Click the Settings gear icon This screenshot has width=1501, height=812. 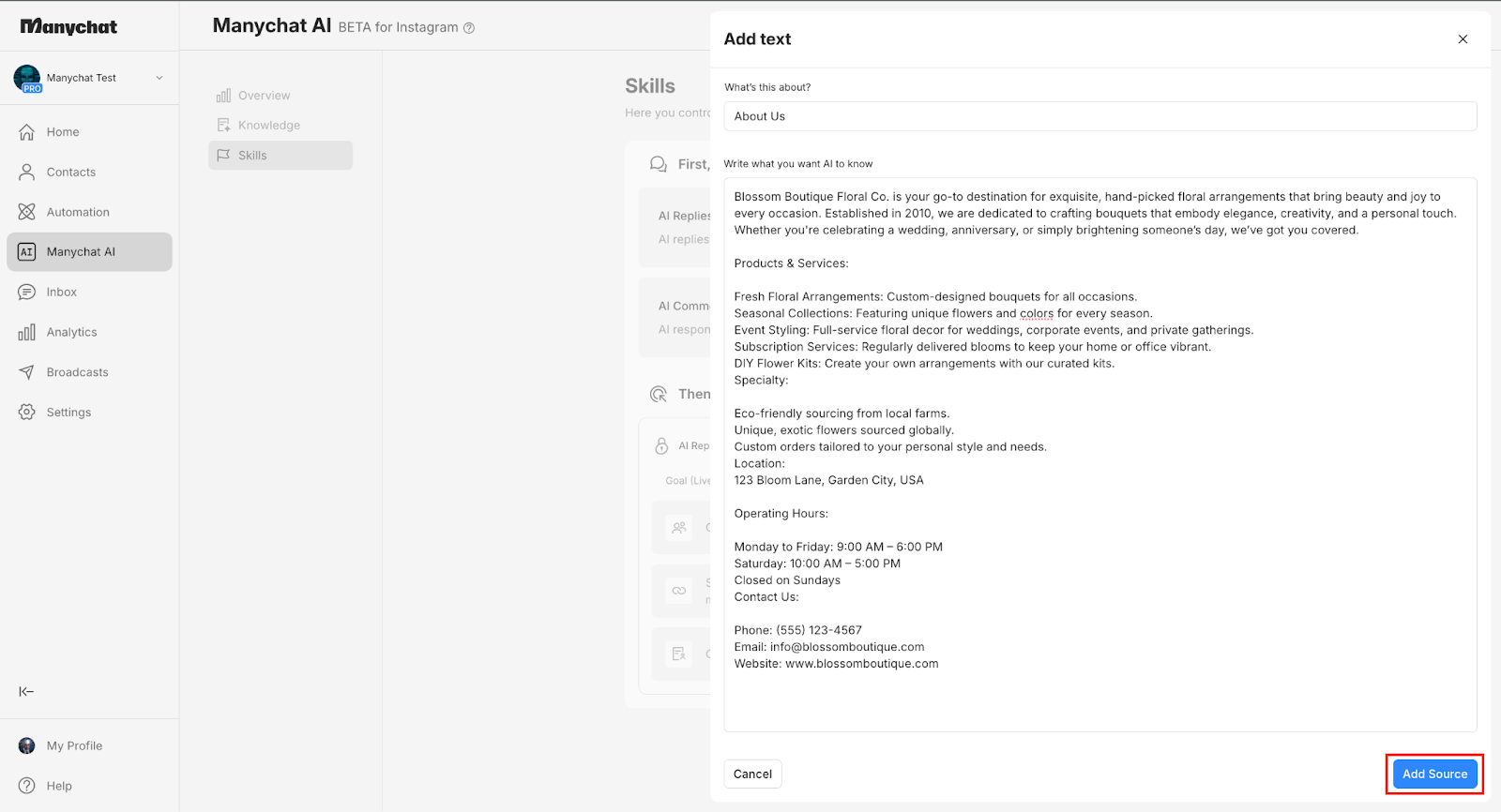coord(27,413)
